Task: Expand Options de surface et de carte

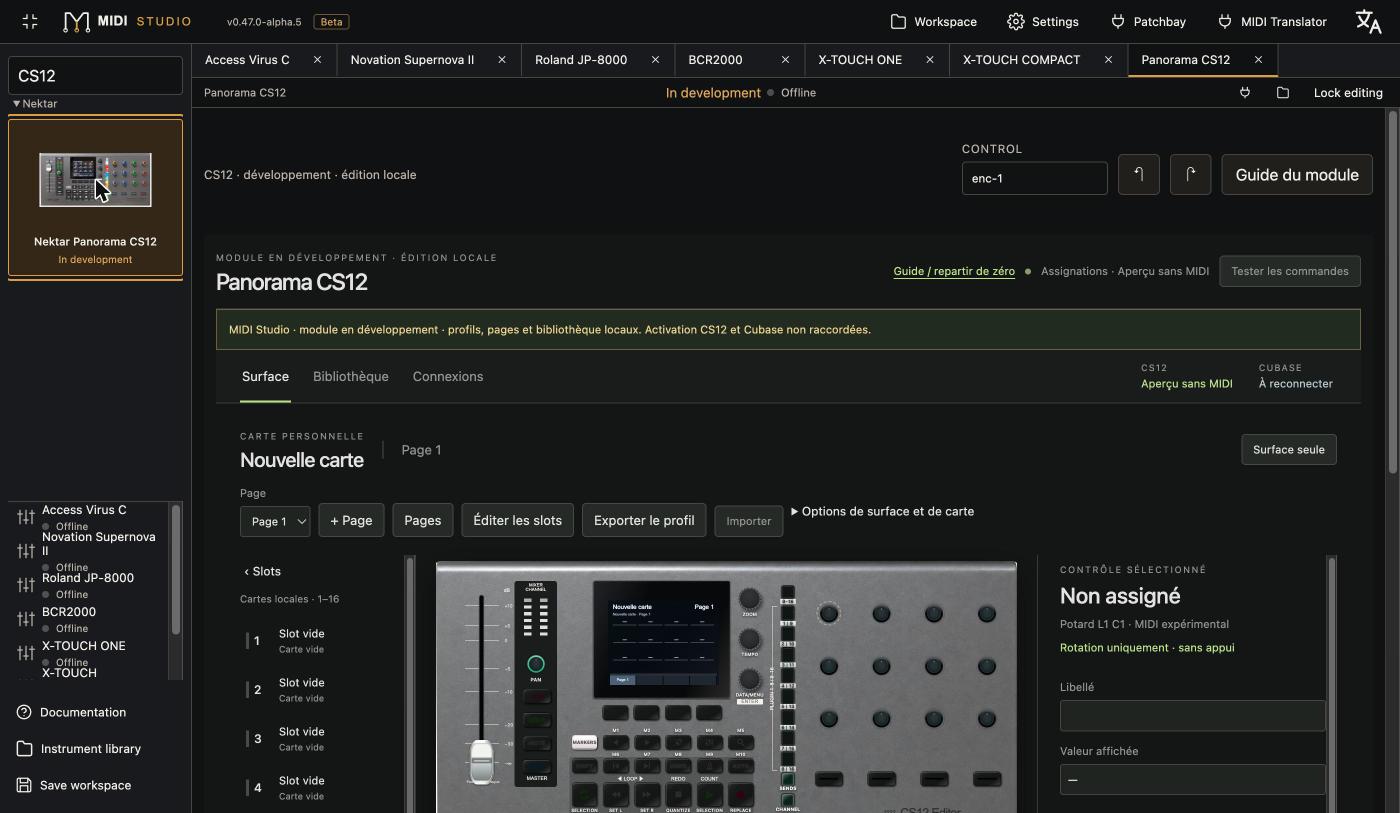Action: 882,511
